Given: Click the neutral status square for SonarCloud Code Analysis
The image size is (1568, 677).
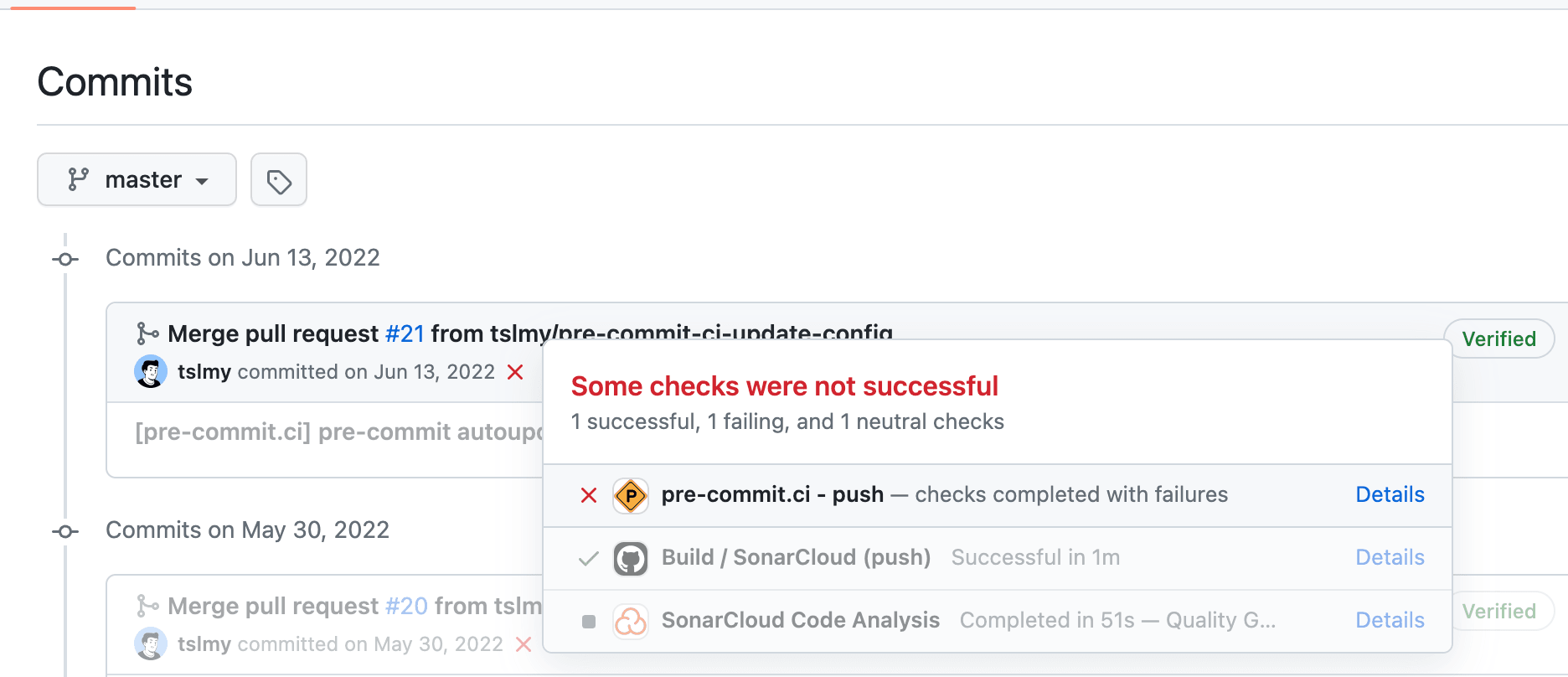Looking at the screenshot, I should tap(588, 621).
